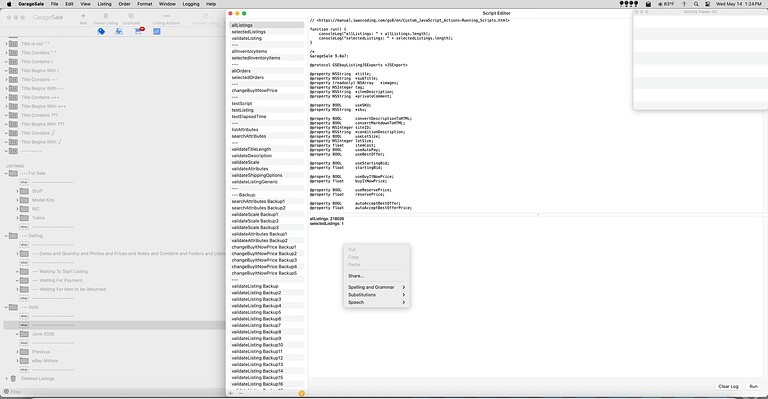The height and width of the screenshot is (399, 768).
Task: Select the validateShippingOptions script
Action: (266, 175)
